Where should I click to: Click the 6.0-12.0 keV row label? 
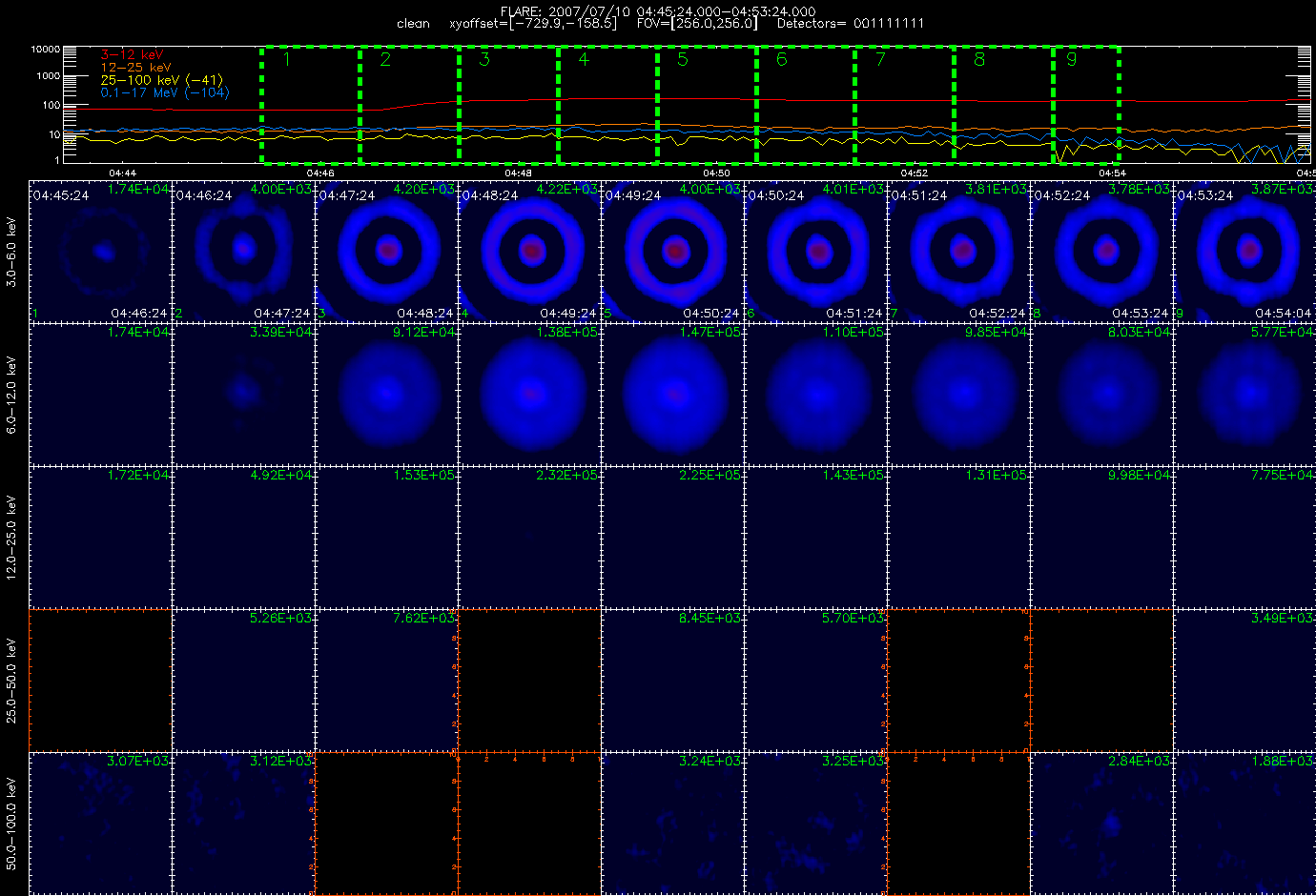tap(11, 395)
